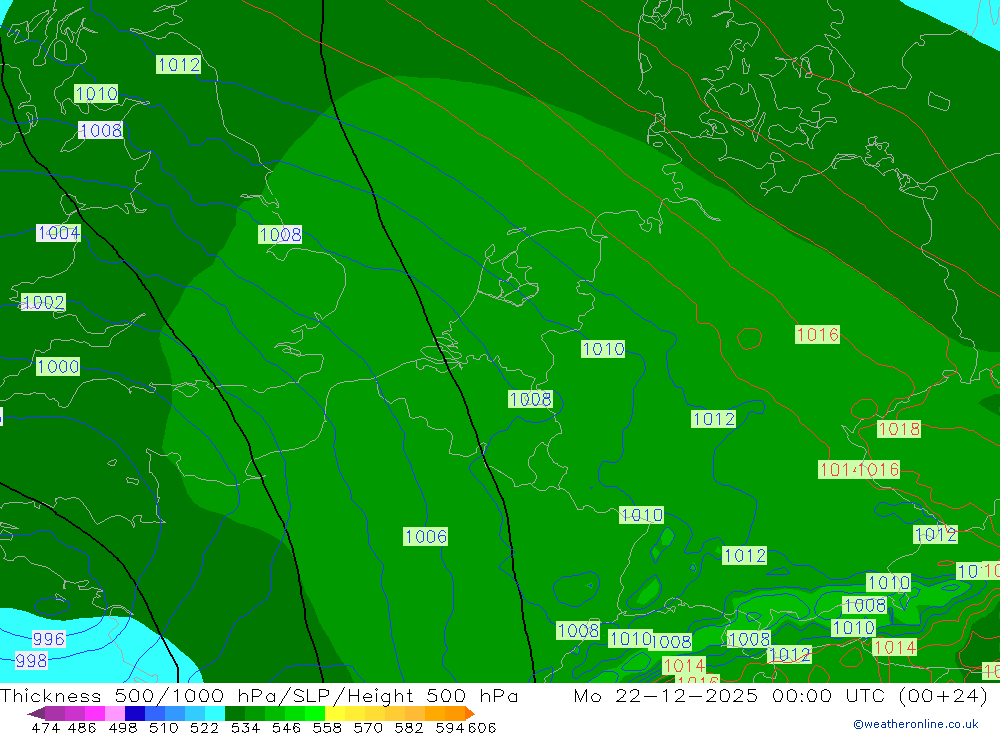Click the 1006 isobar label
The image size is (1000, 733).
coord(425,537)
